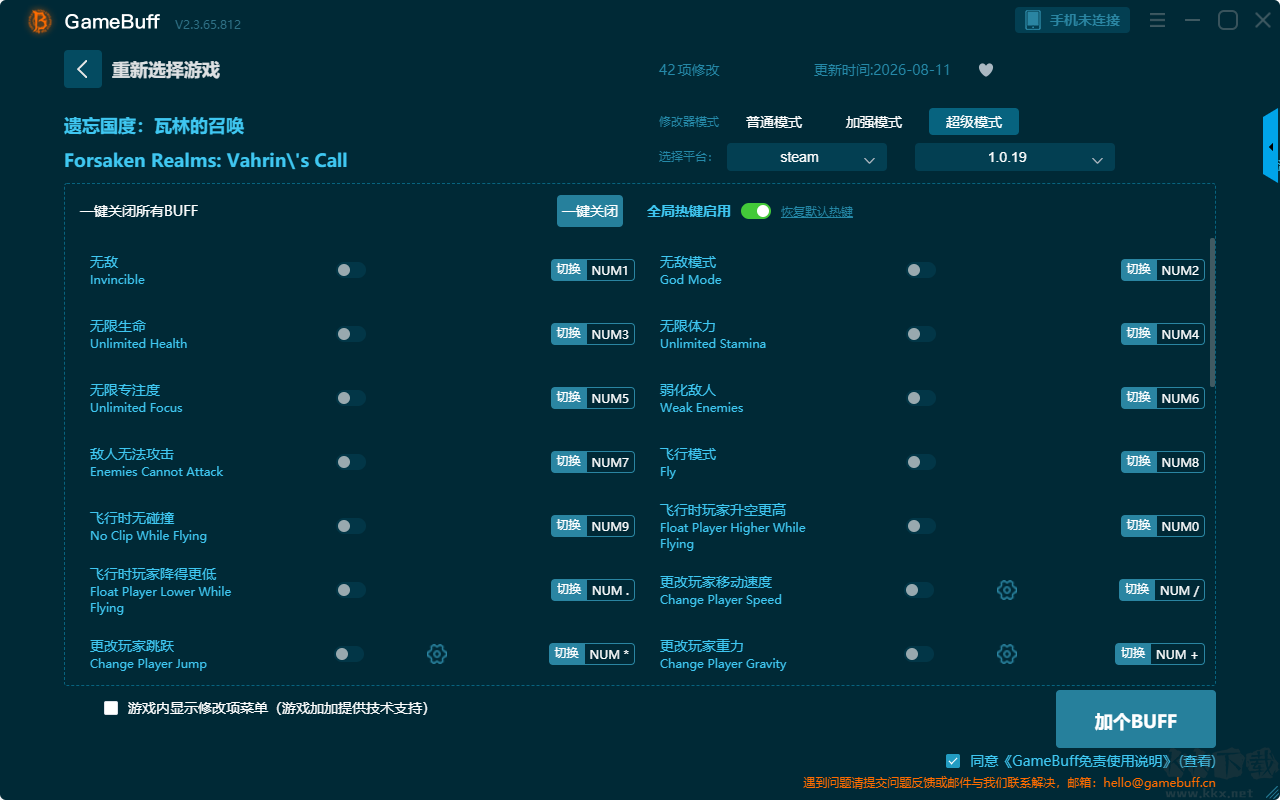Click the GameBuff logo icon

pyautogui.click(x=40, y=21)
